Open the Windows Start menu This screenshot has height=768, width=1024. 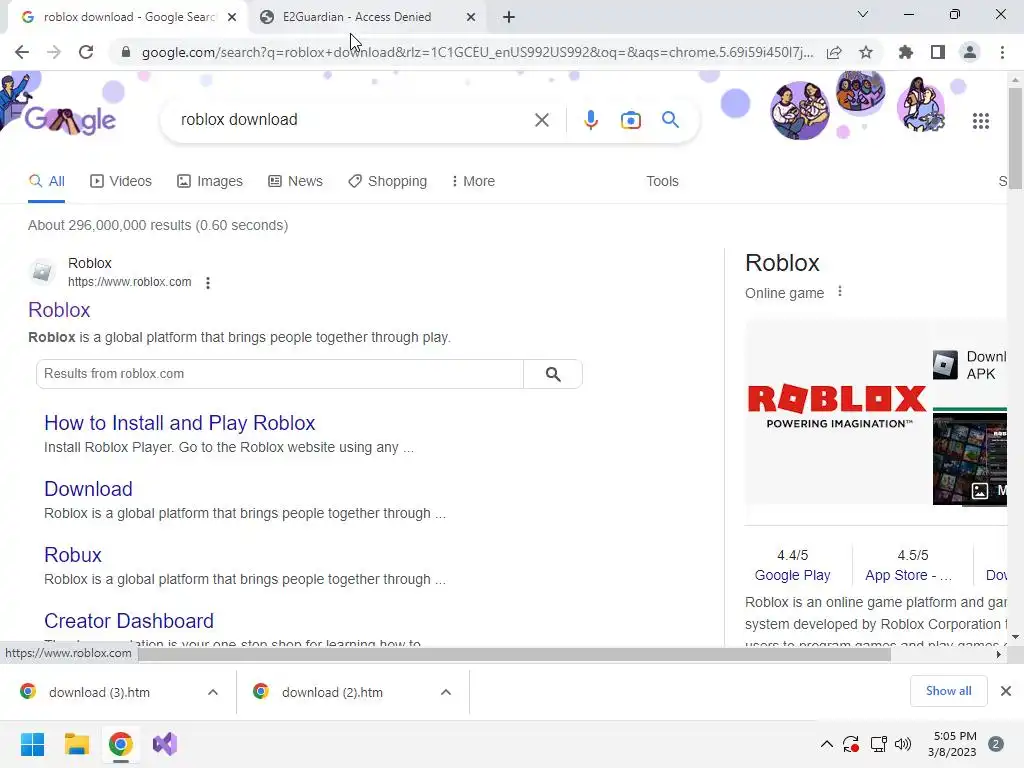coord(32,744)
